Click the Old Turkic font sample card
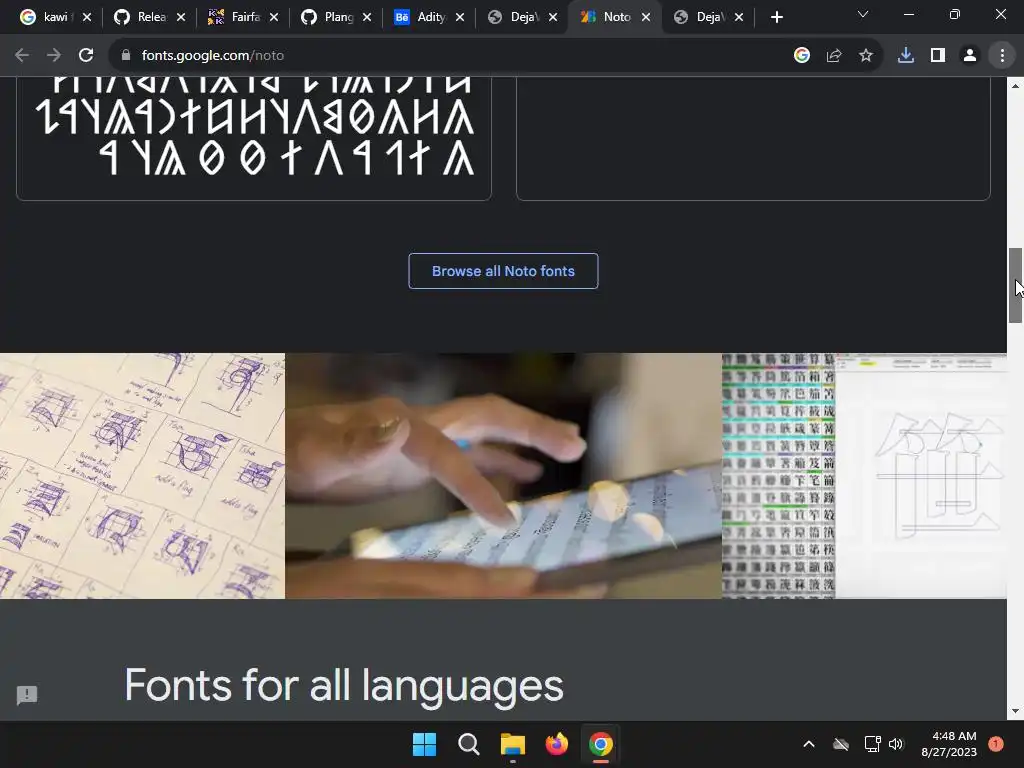Screen dimensions: 1024x768 pos(253,137)
